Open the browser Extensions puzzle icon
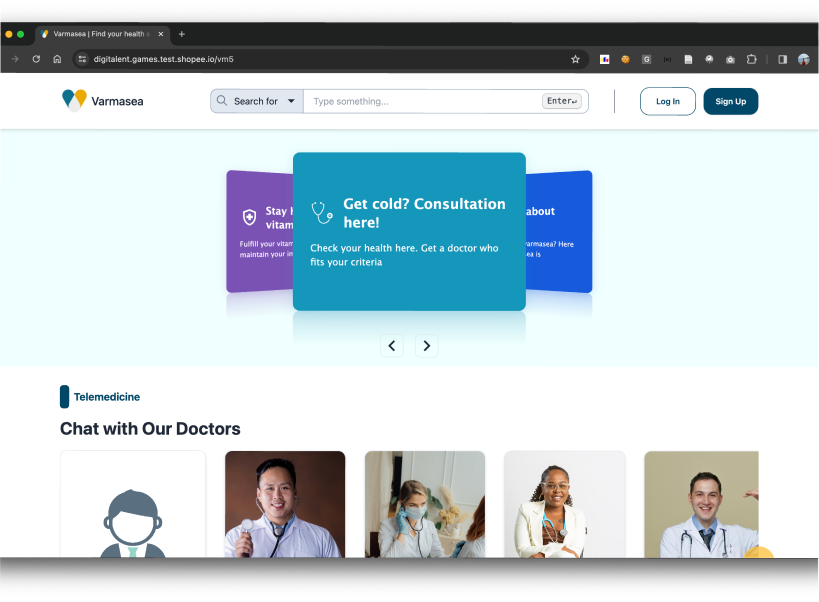Screen dimensions: 819x602 [x=752, y=59]
